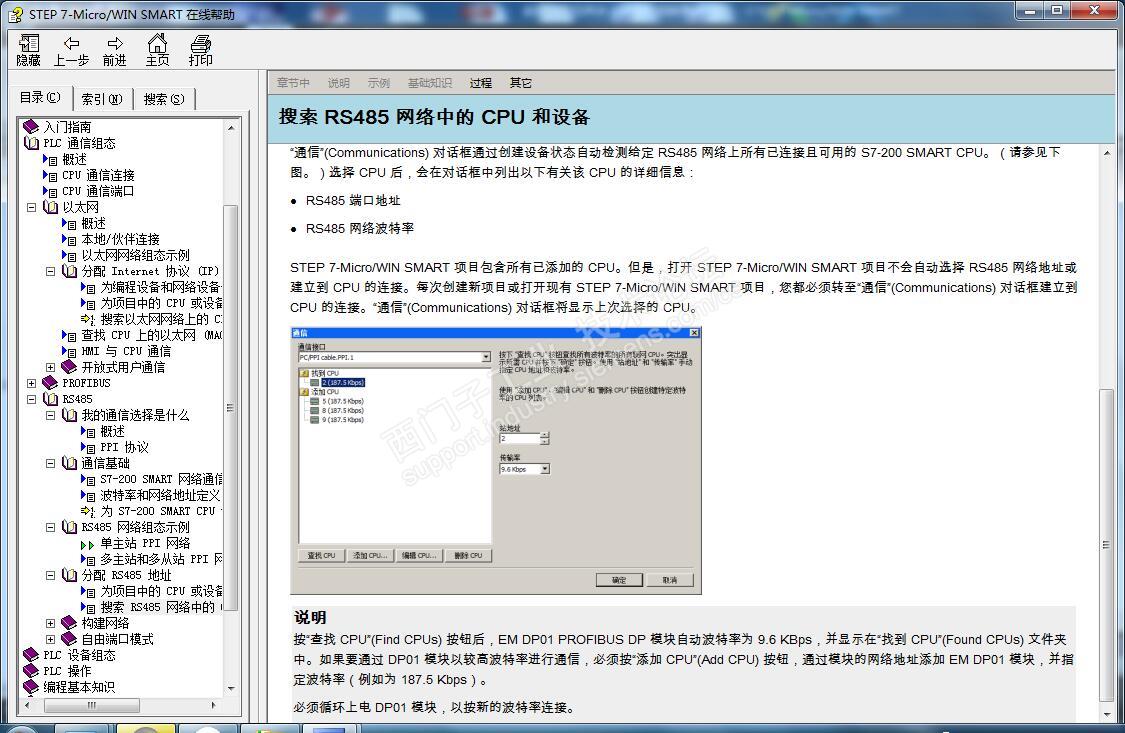The height and width of the screenshot is (733, 1125).
Task: Collapse 我的通信选择是什么 node
Action: tap(50, 415)
